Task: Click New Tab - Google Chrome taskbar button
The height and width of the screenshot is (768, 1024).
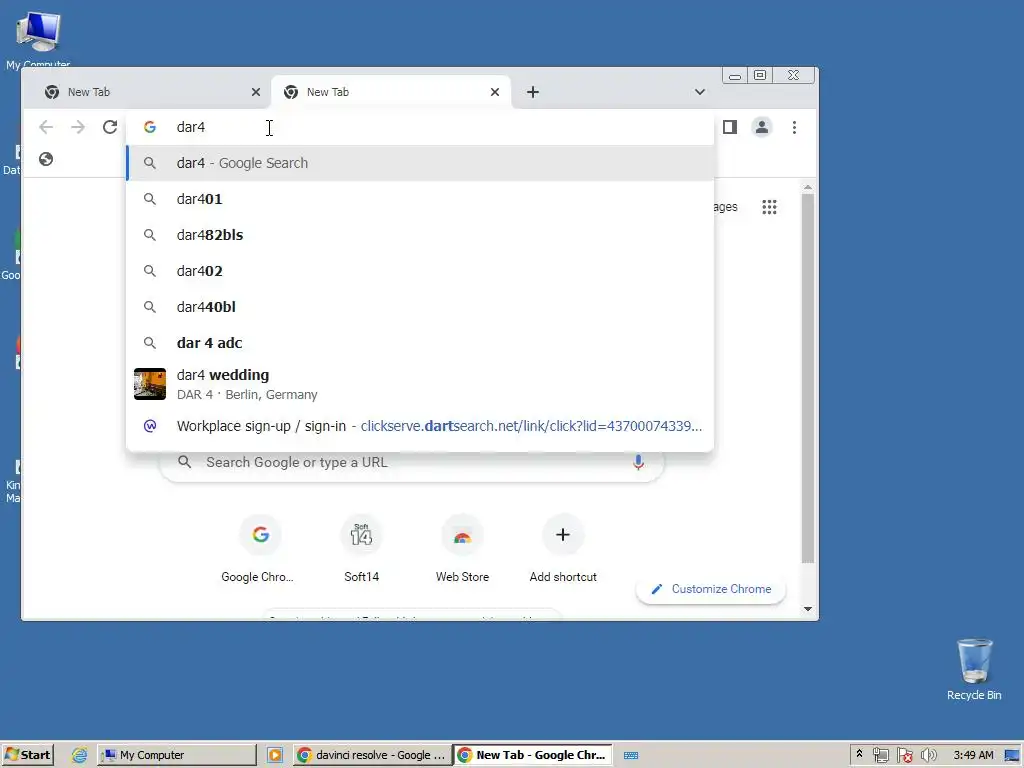Action: tap(533, 755)
